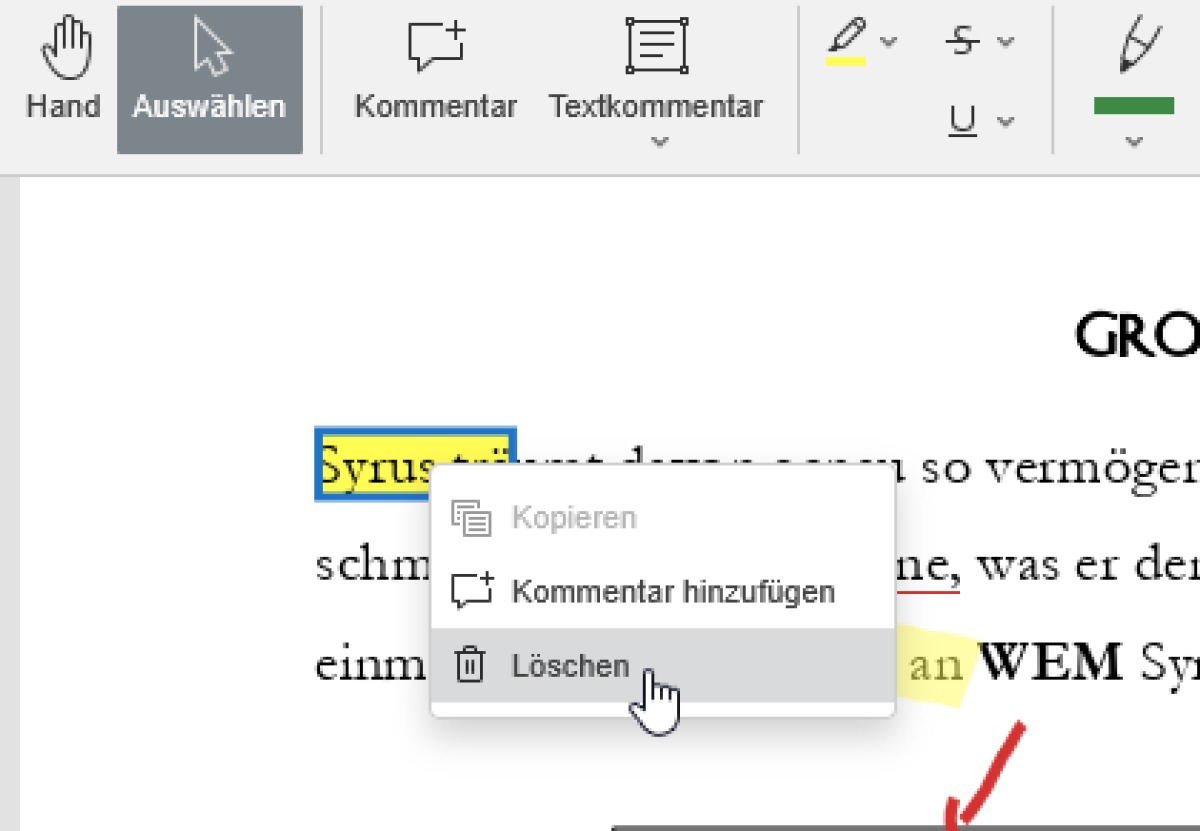
Task: Expand the chevron below the drawing pen
Action: click(1133, 142)
